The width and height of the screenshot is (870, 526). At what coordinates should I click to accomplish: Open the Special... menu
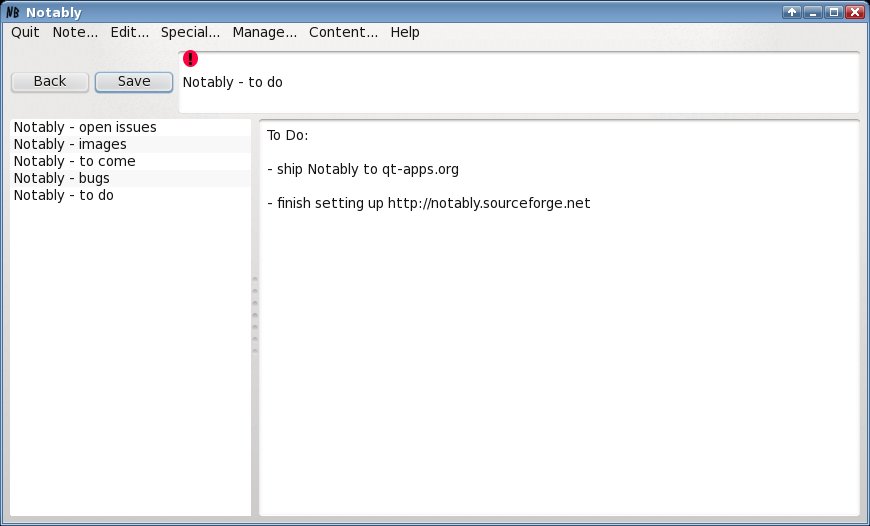190,32
